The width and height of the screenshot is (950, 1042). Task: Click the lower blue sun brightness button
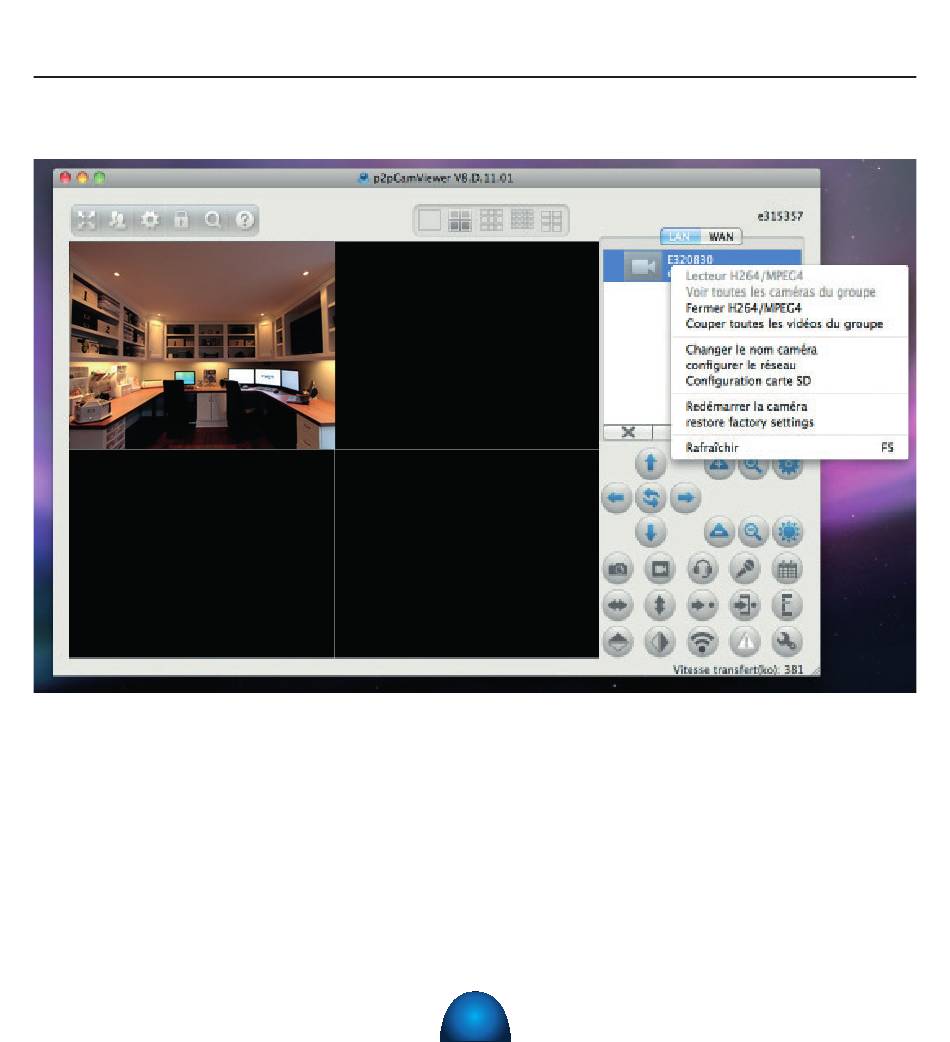pos(788,532)
